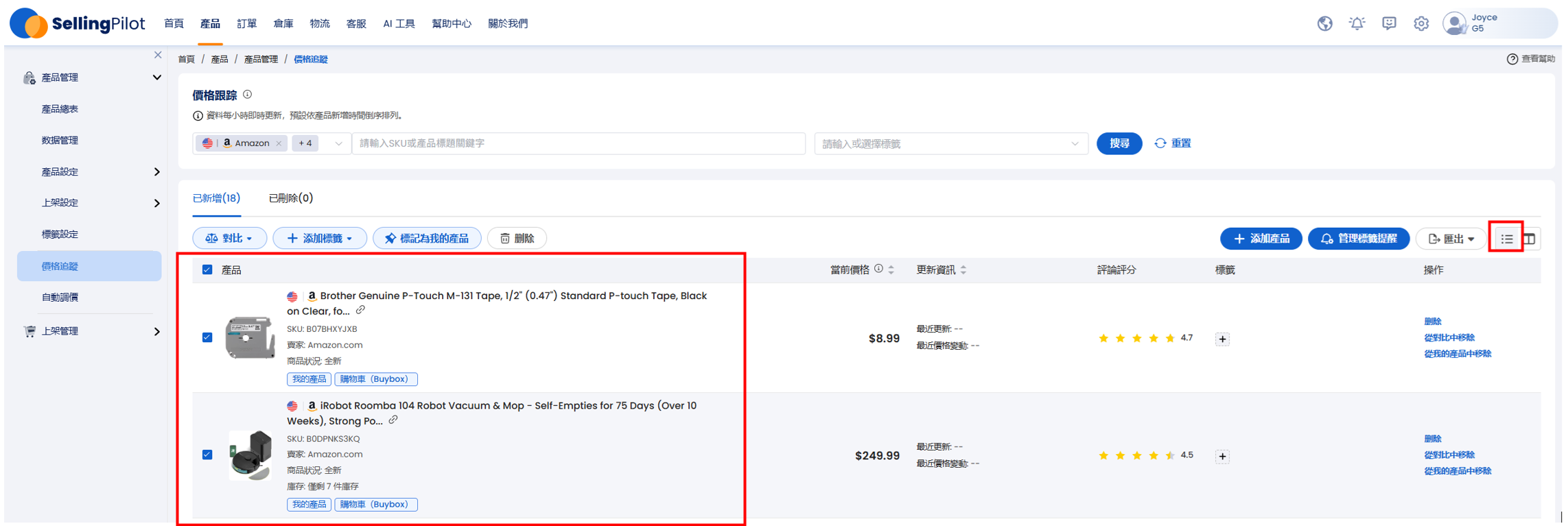Expand the 上架管理 section

pos(156,331)
